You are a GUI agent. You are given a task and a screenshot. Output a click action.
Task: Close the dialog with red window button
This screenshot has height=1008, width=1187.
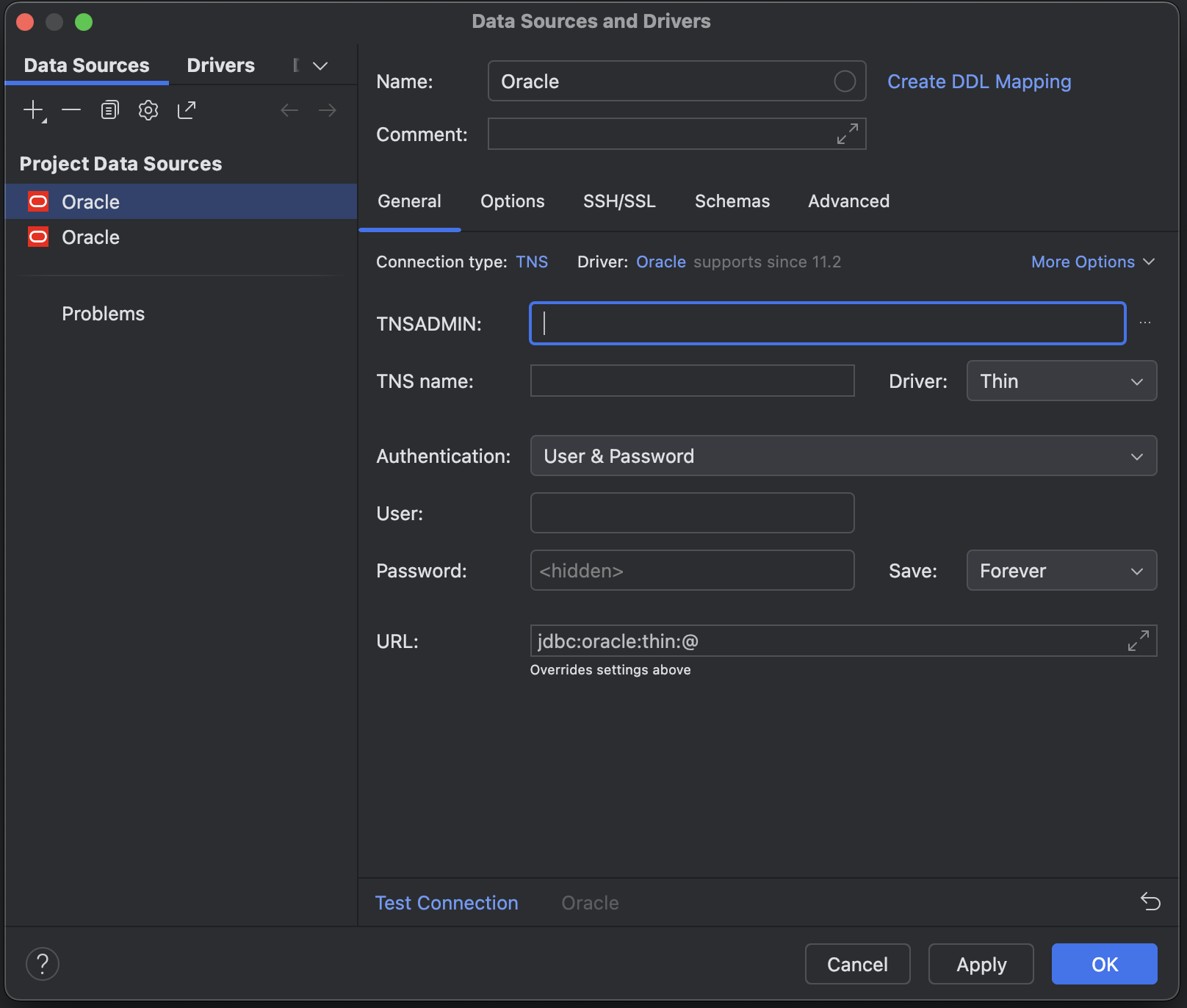tap(25, 22)
